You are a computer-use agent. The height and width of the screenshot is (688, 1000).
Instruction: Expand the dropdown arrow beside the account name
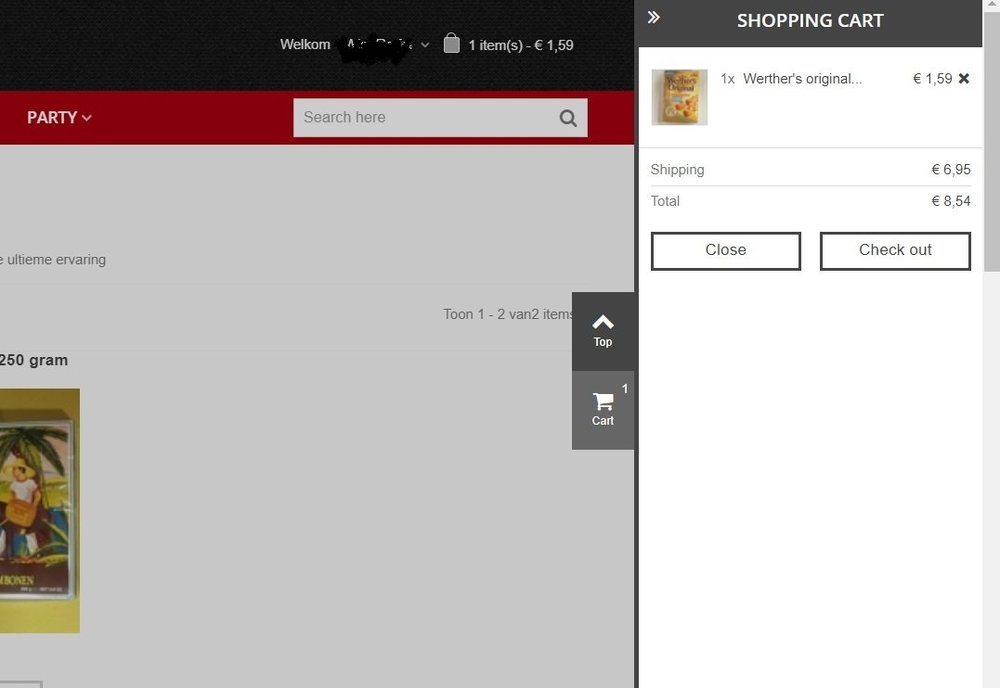425,45
